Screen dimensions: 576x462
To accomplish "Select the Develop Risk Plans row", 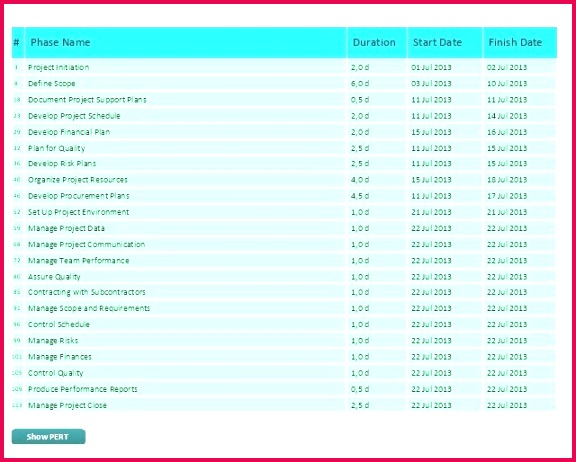I will [x=284, y=163].
